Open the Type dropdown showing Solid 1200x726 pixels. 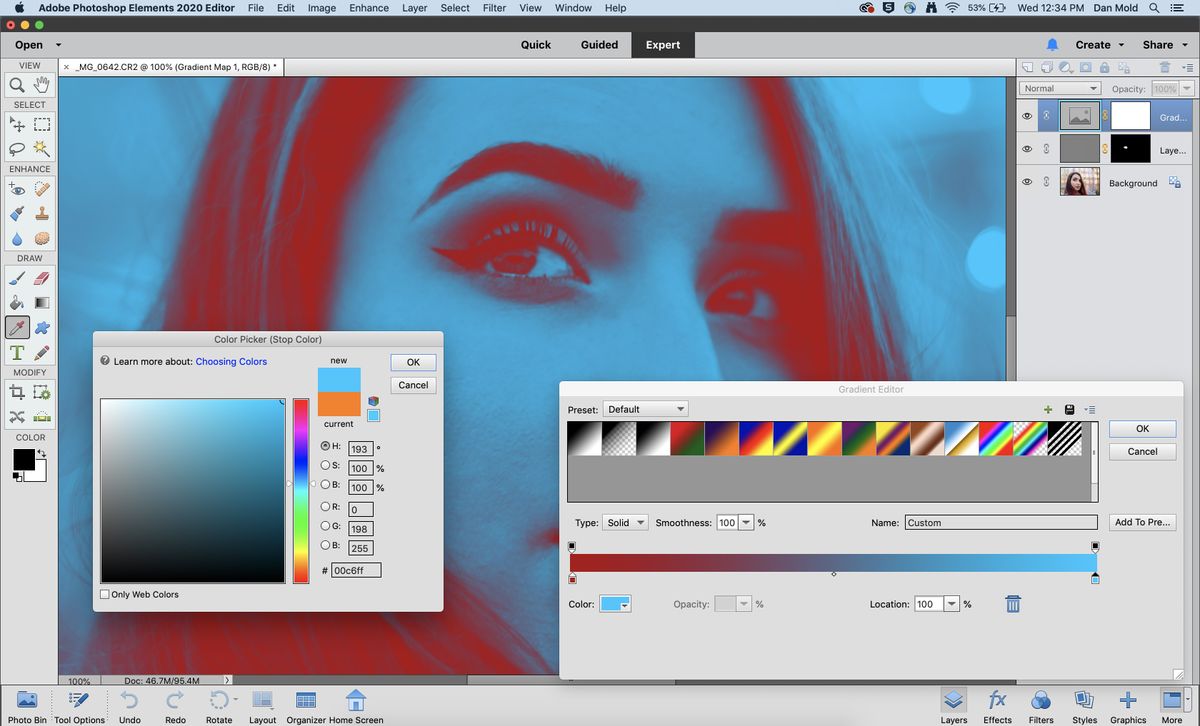coord(625,522)
